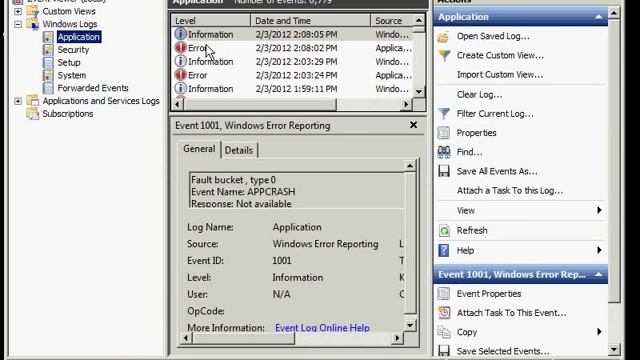
Task: Click Applications and Services Logs folder icon
Action: click(x=33, y=100)
